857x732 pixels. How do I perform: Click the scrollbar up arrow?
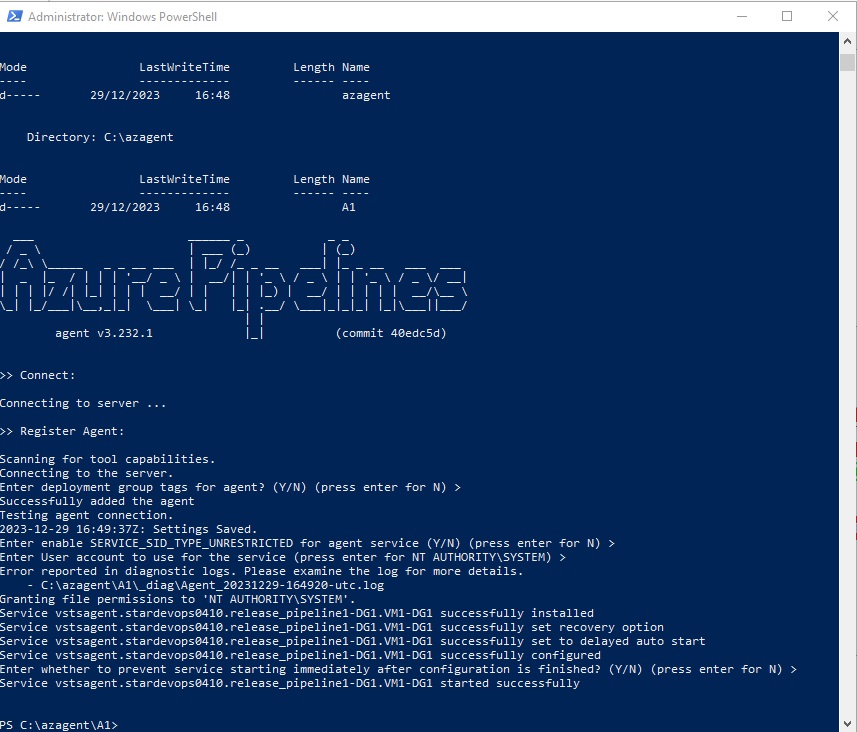point(848,41)
